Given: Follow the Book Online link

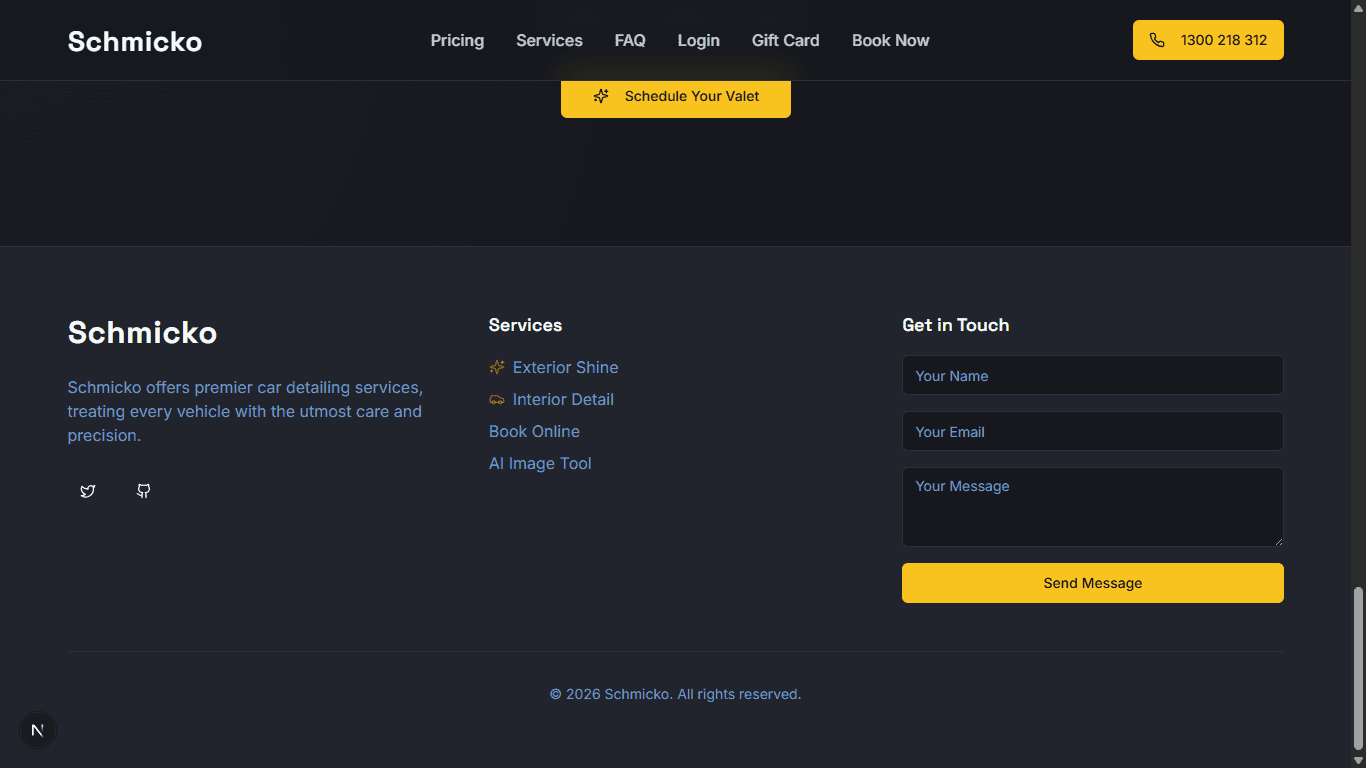Looking at the screenshot, I should point(534,431).
